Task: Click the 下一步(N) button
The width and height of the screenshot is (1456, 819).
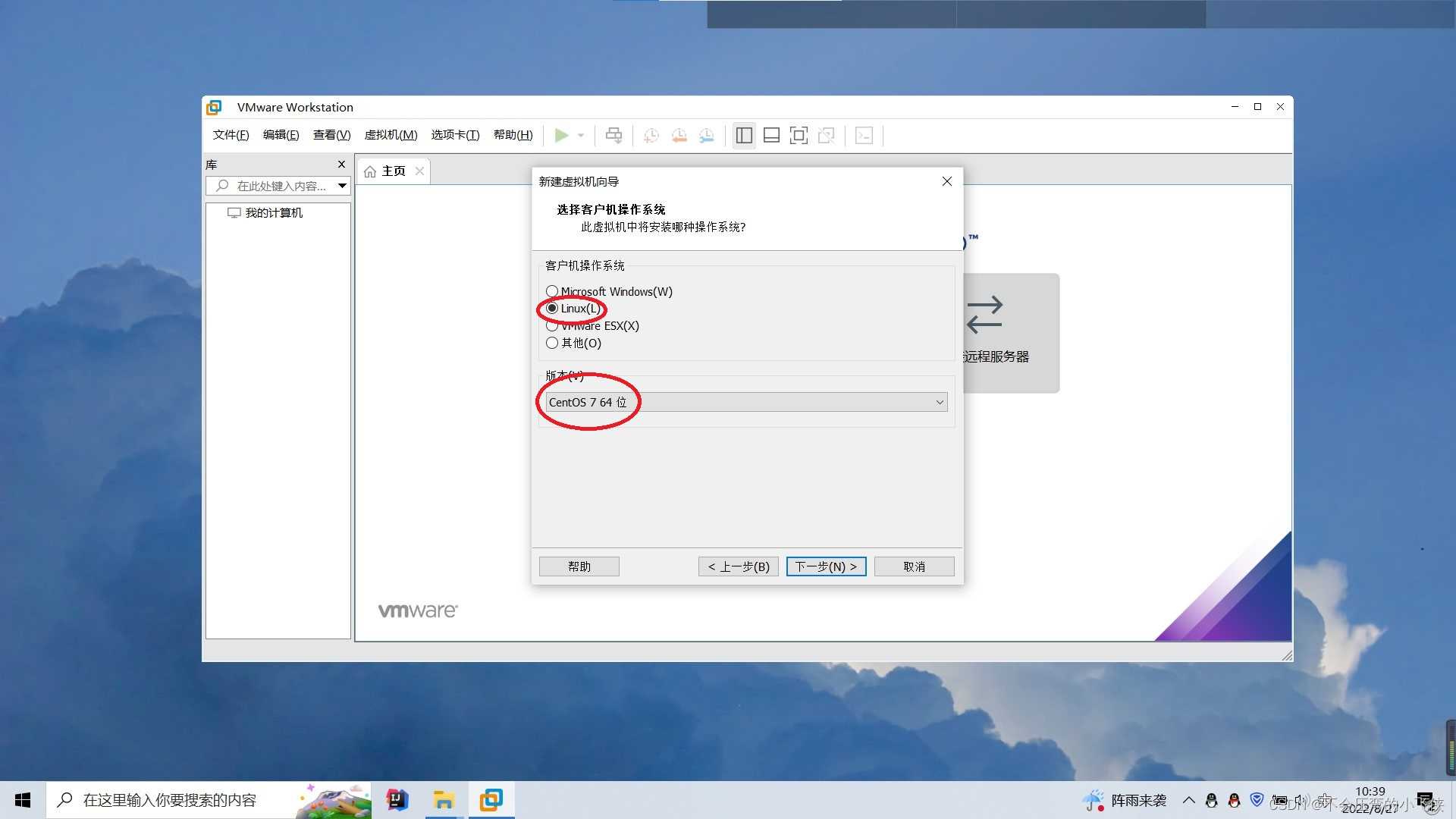Action: (x=826, y=566)
